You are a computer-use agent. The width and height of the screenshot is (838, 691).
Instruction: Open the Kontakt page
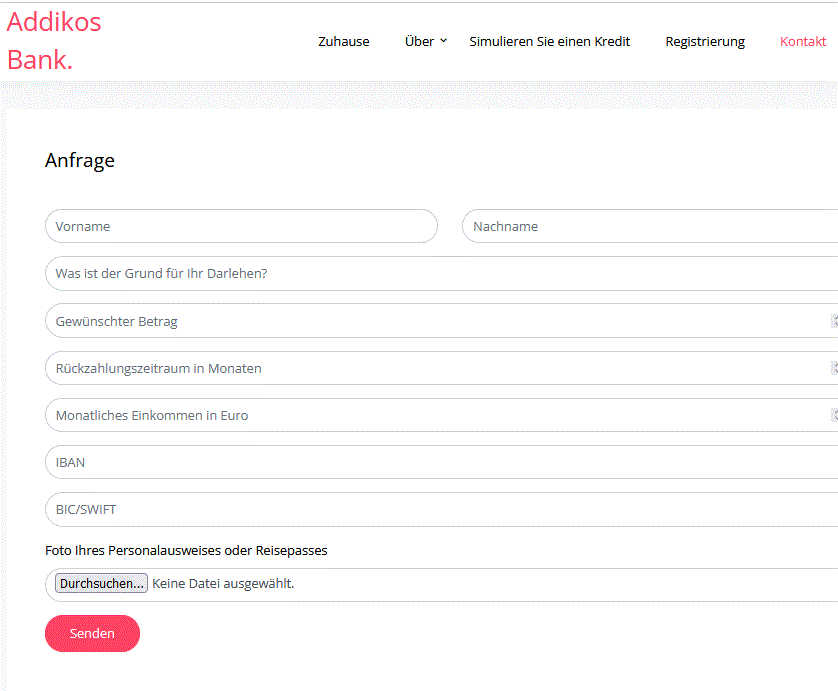pyautogui.click(x=803, y=42)
